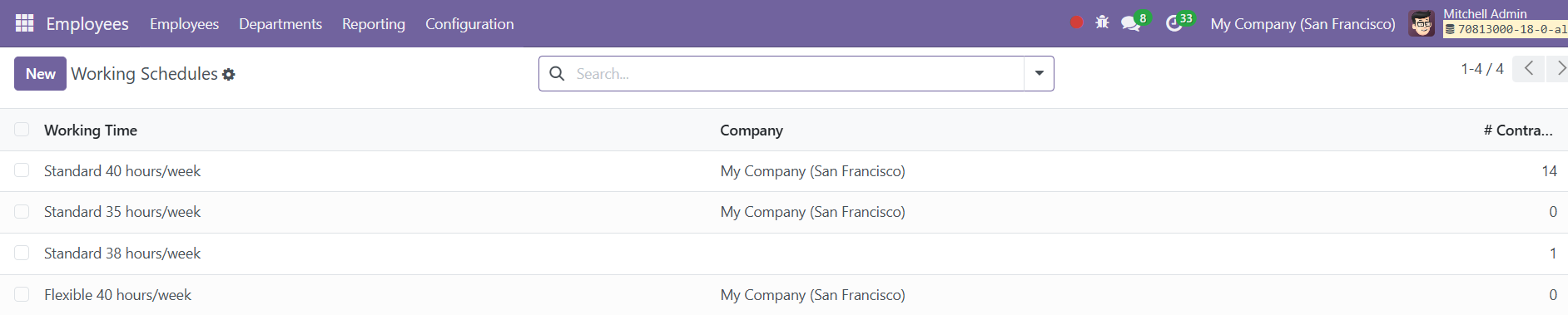The width and height of the screenshot is (1568, 315).
Task: Open the activities clock icon
Action: [1174, 23]
